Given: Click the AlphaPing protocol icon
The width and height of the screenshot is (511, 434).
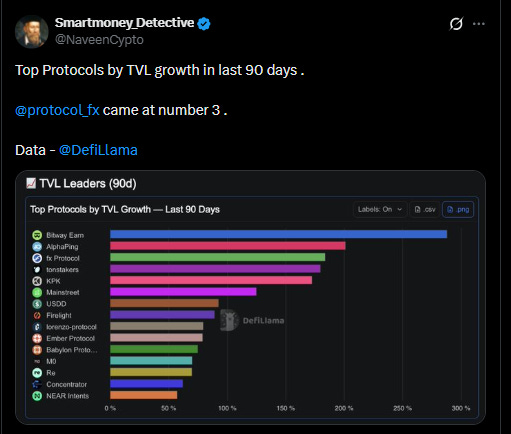Looking at the screenshot, I should (x=37, y=247).
